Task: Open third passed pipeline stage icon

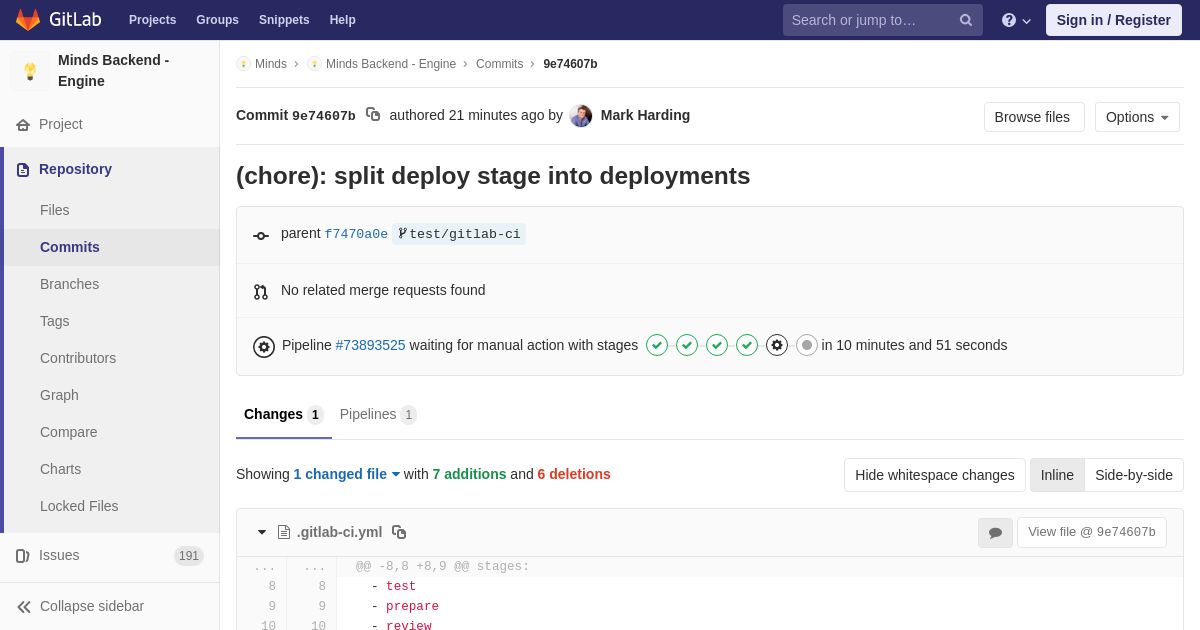Action: tap(717, 345)
